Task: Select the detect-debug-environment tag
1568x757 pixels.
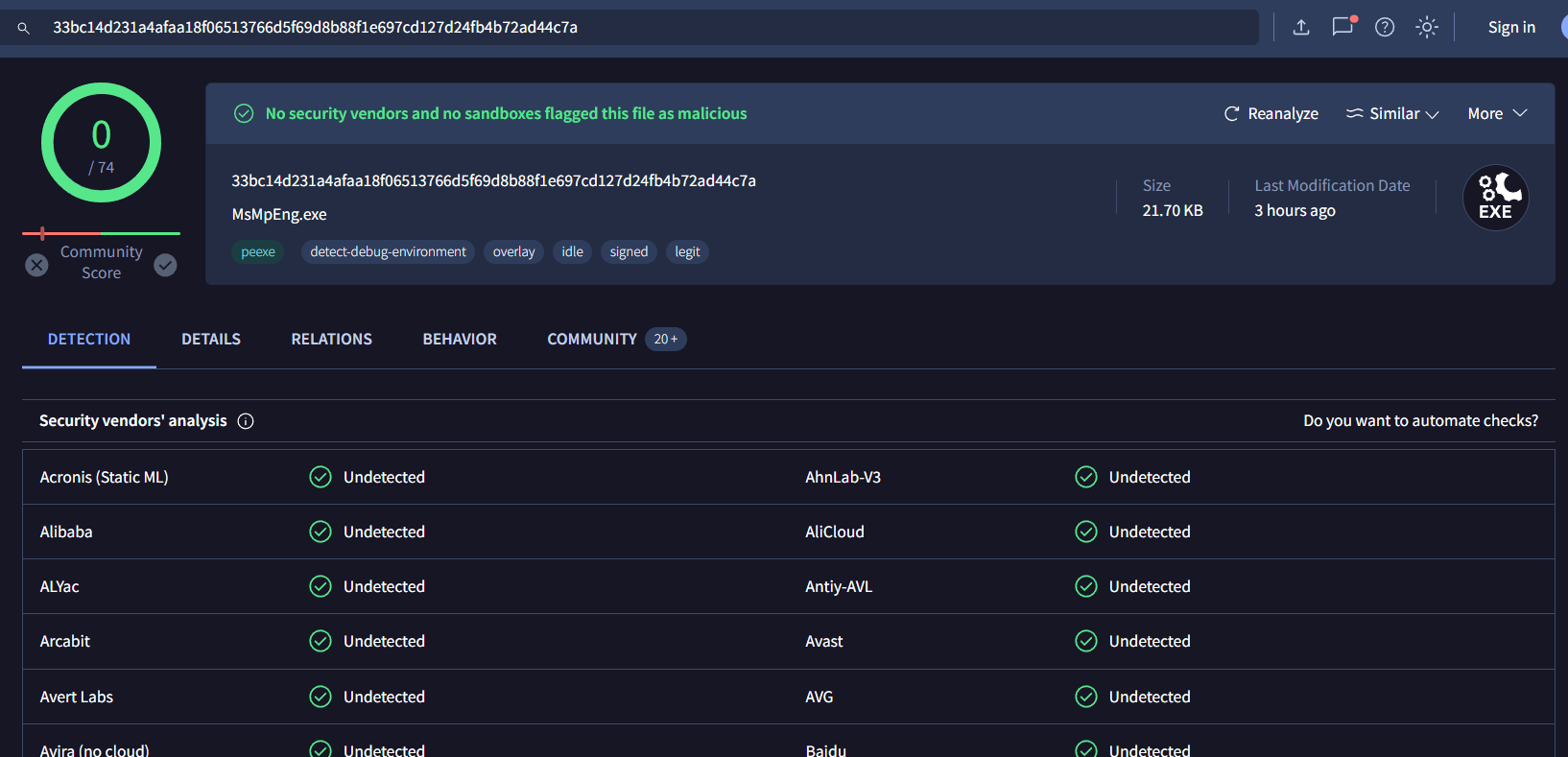Action: click(388, 251)
